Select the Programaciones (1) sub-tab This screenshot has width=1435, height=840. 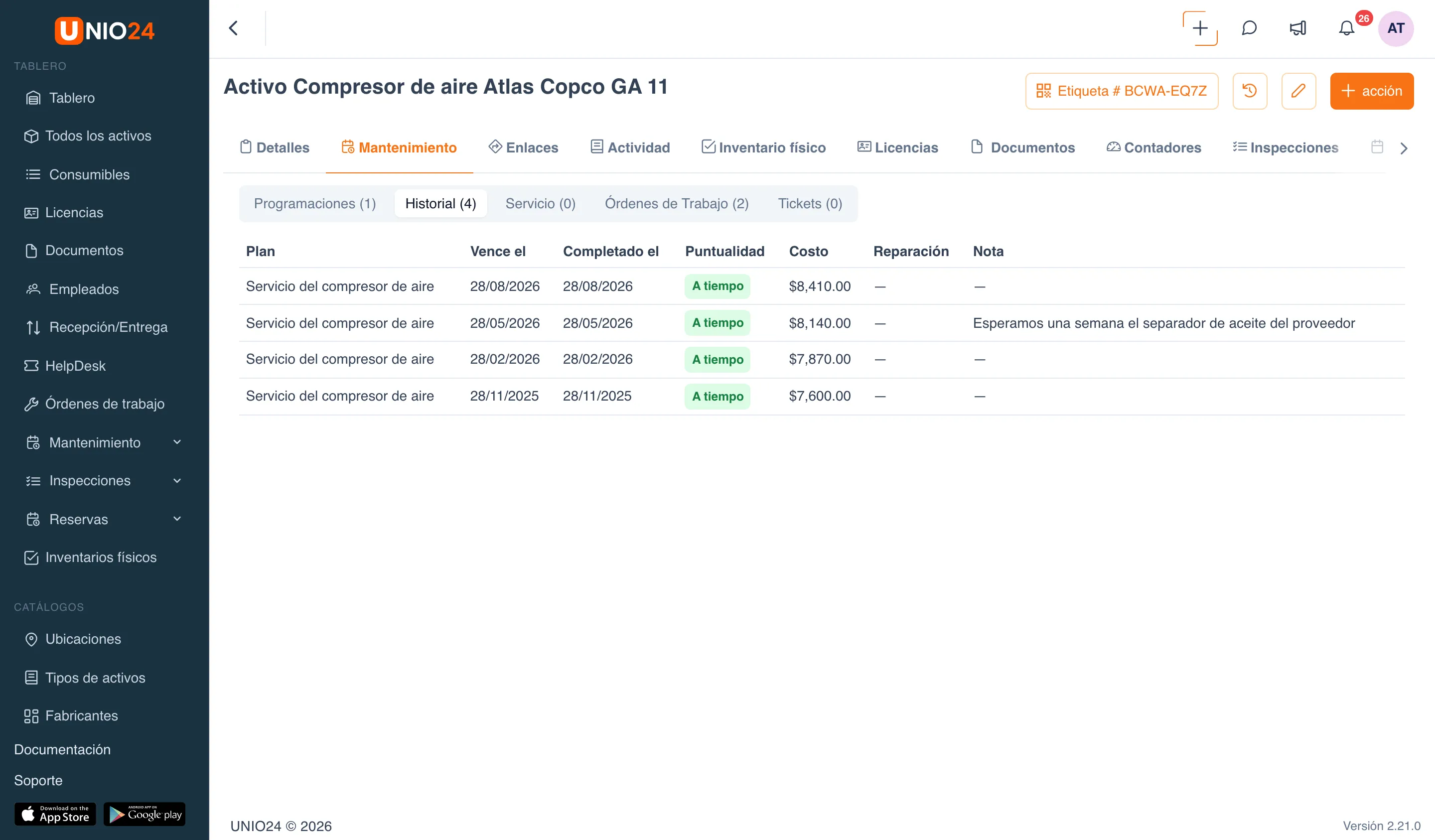315,203
